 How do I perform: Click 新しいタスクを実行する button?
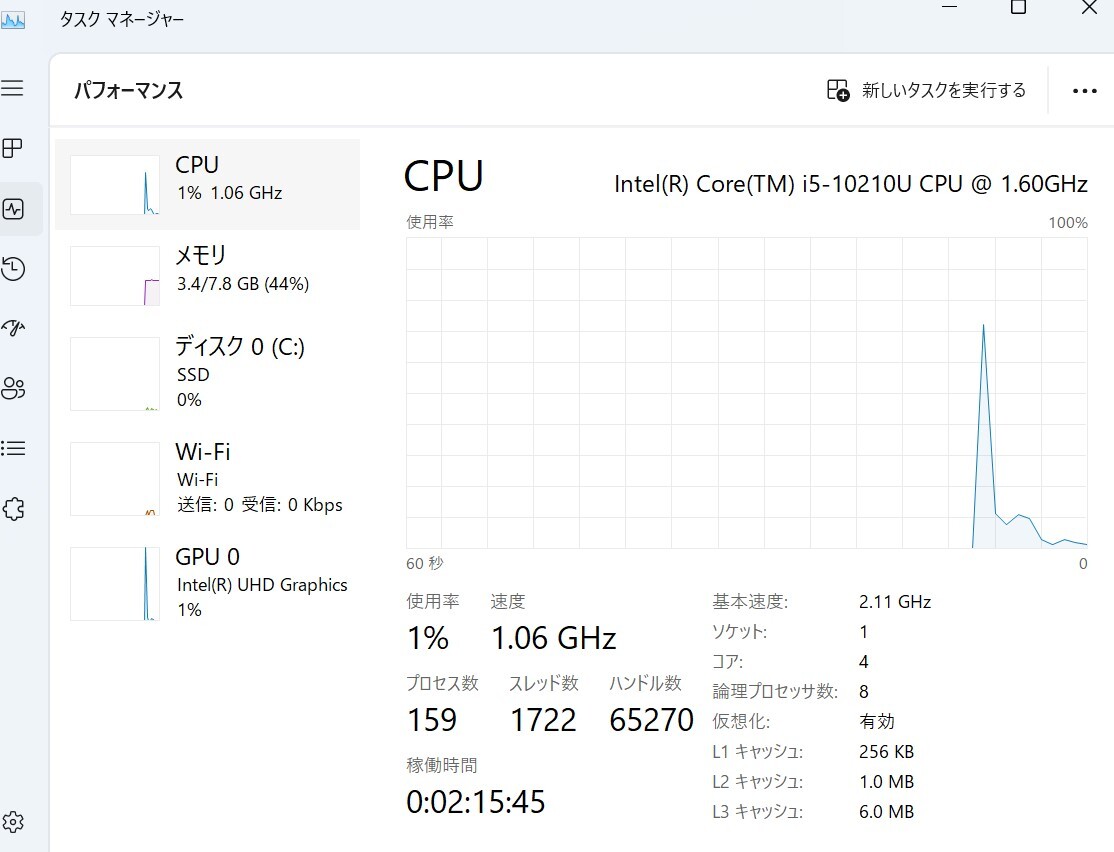point(926,91)
